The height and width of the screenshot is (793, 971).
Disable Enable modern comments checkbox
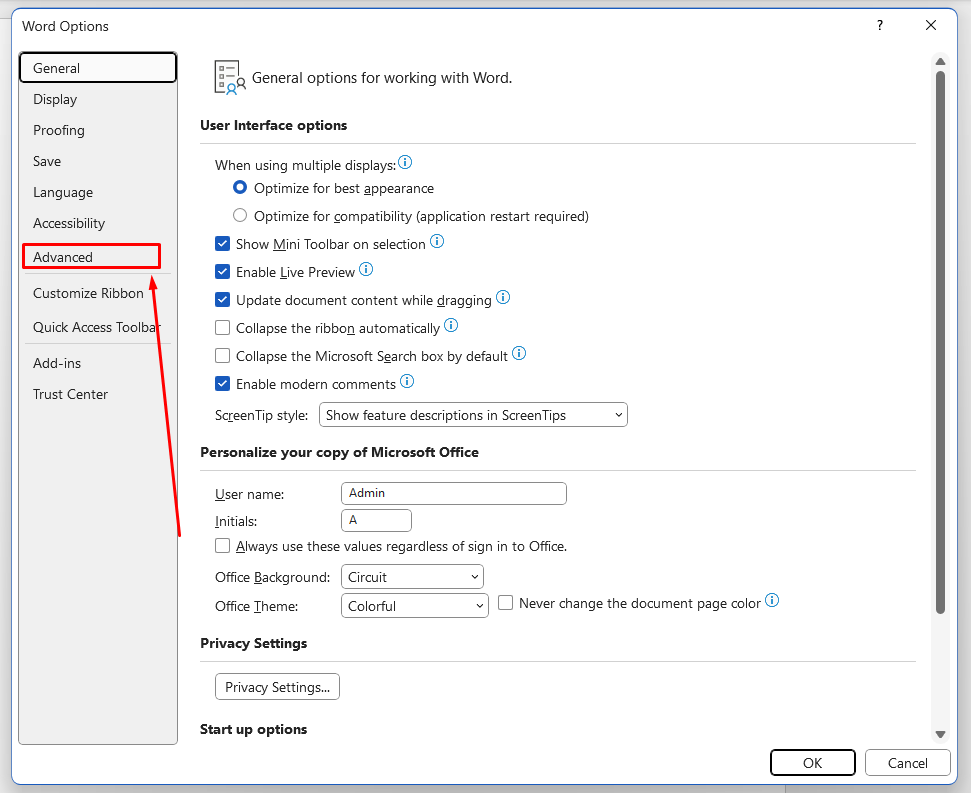tap(222, 384)
